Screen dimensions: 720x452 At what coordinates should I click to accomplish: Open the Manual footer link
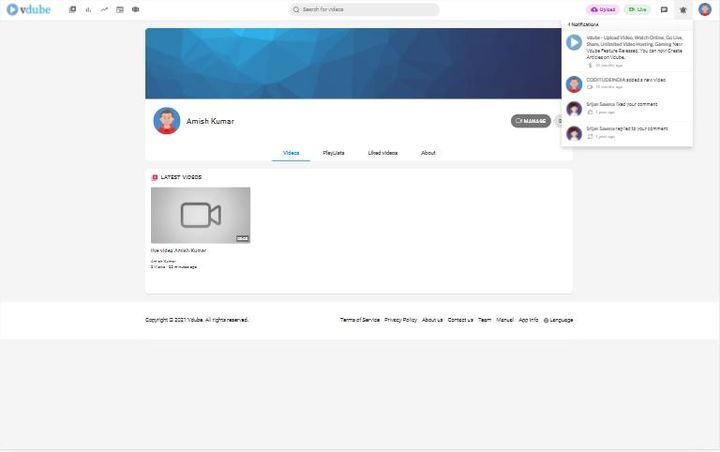505,320
